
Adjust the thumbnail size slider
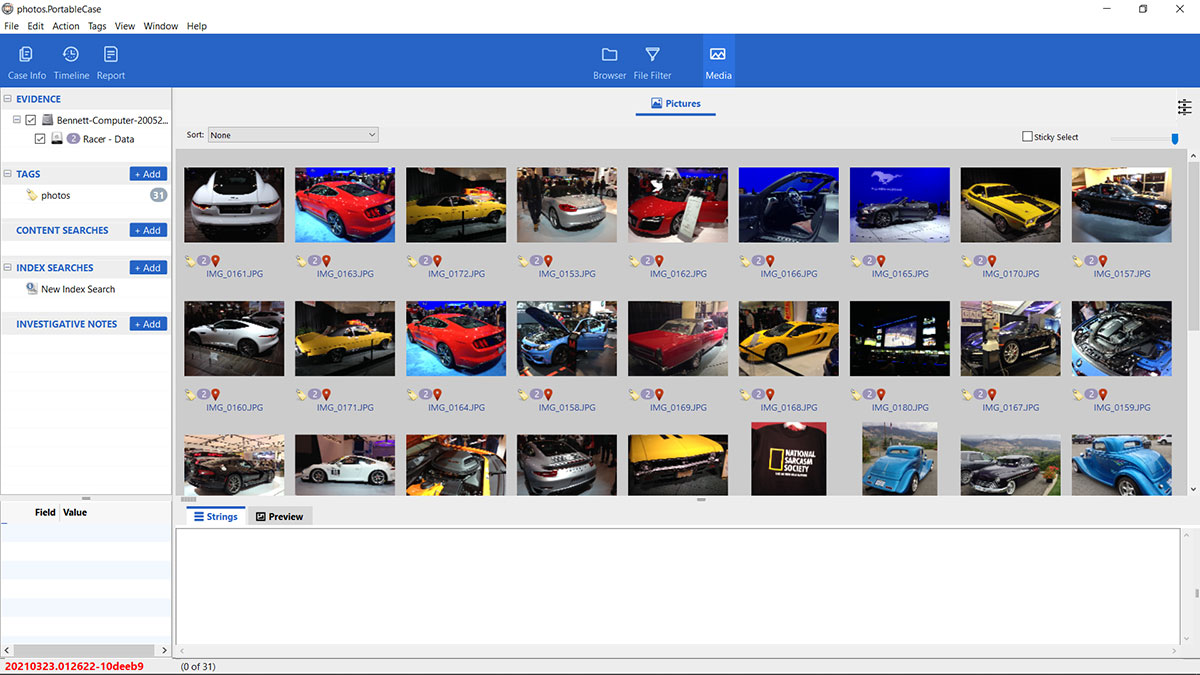pos(1174,138)
